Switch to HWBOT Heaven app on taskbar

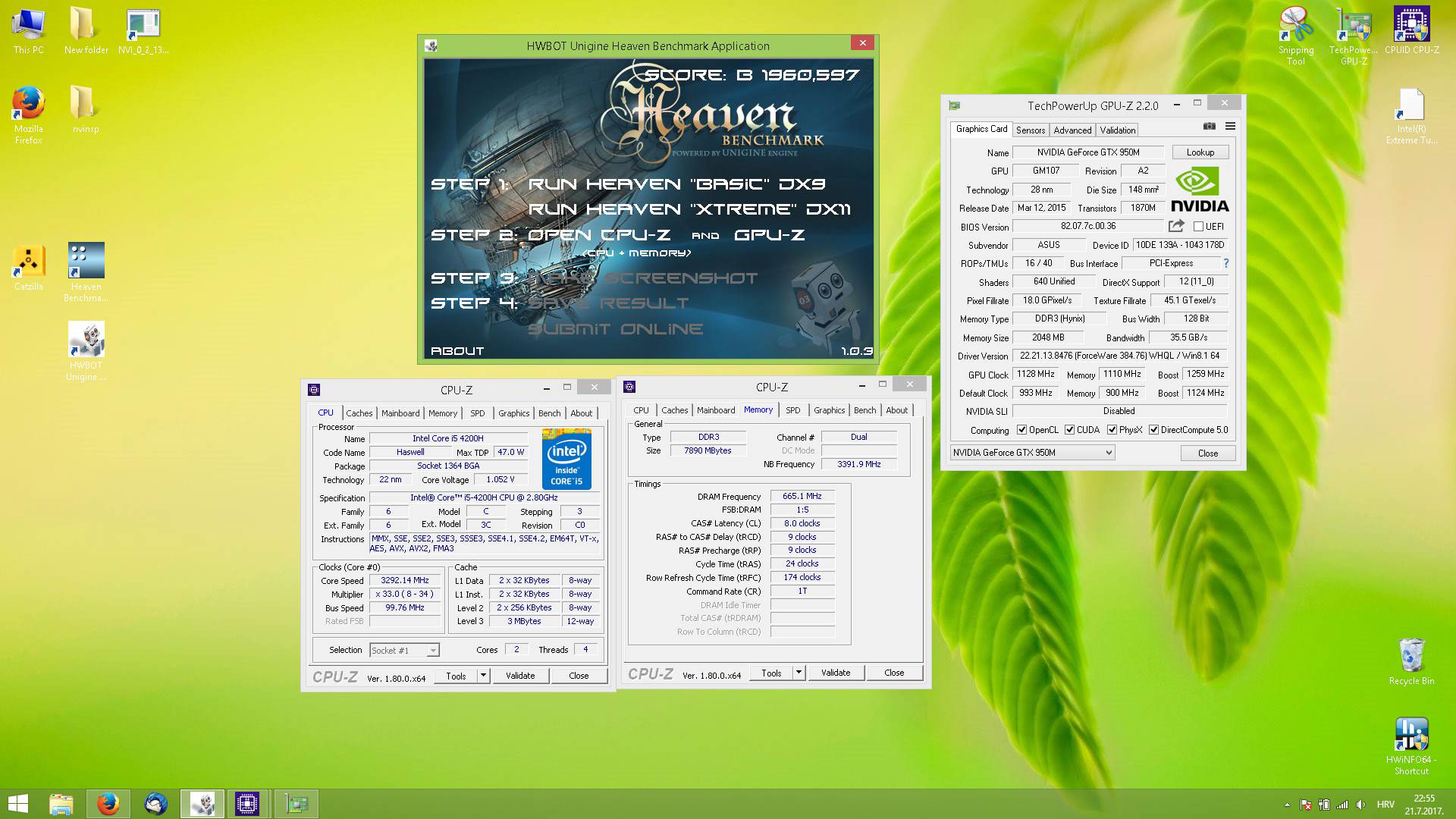coord(202,803)
